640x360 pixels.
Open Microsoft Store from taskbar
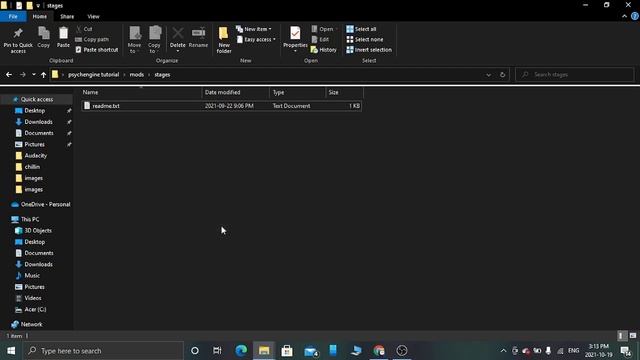tap(287, 351)
